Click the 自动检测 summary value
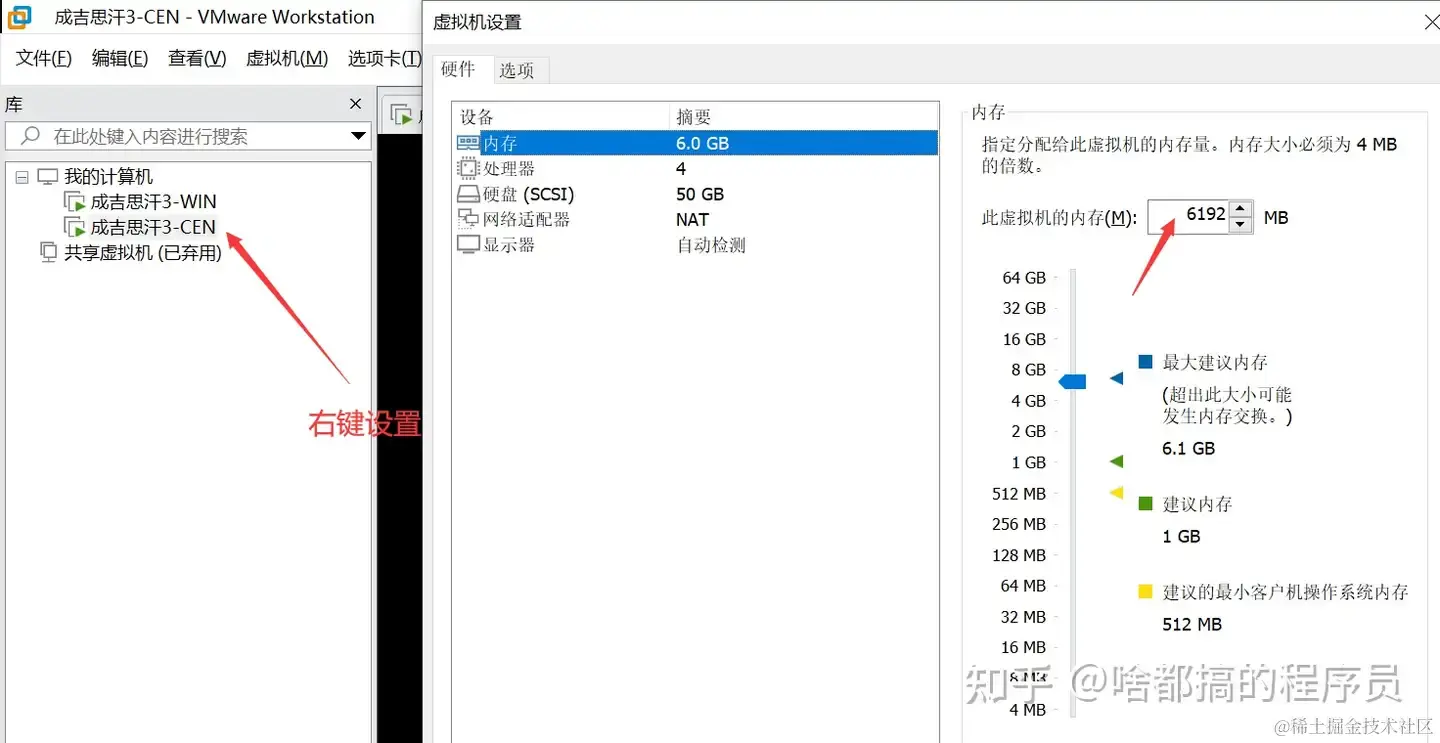The width and height of the screenshot is (1440, 743). [x=711, y=245]
